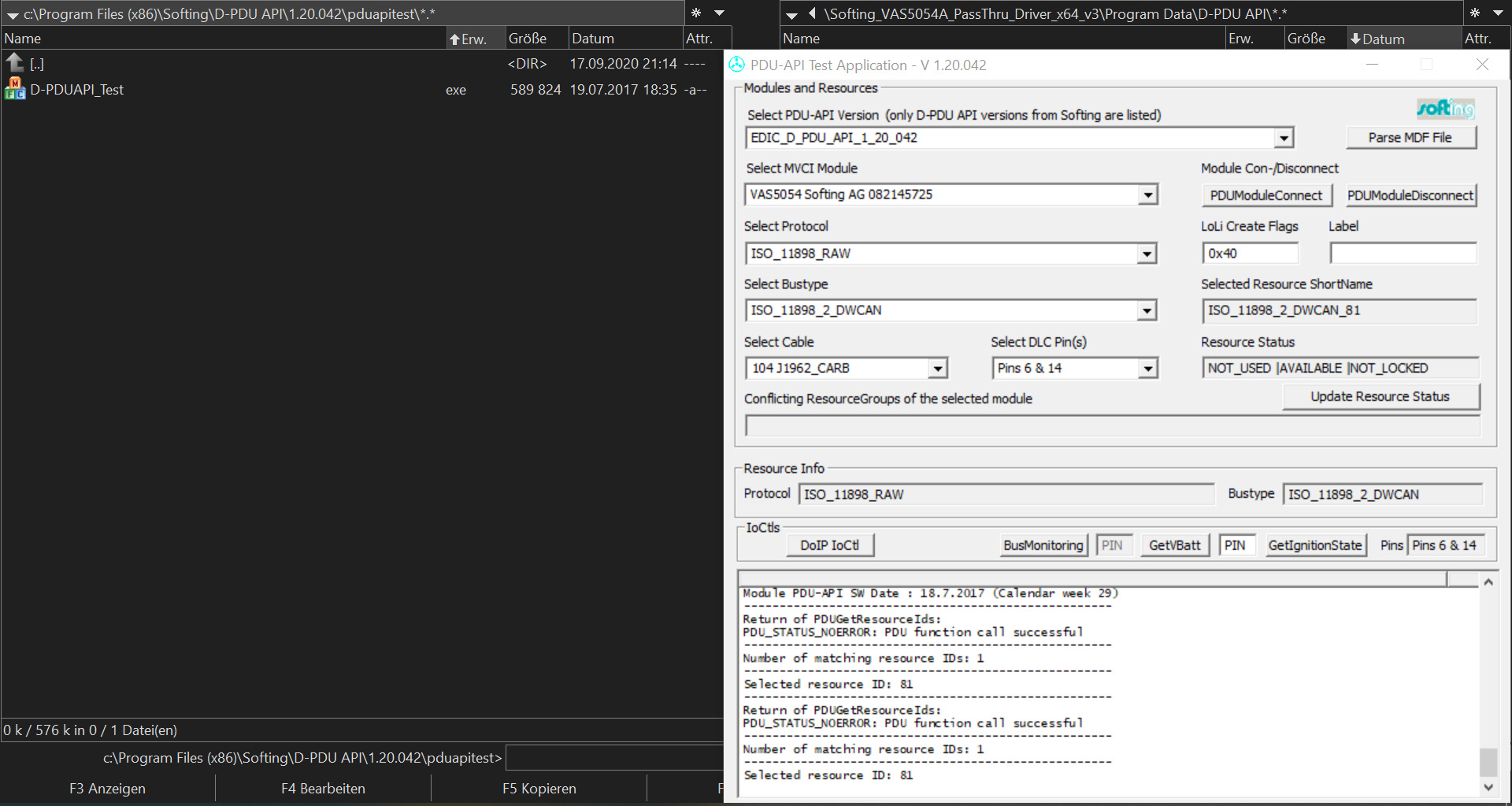Click the Label input field

tap(1403, 253)
